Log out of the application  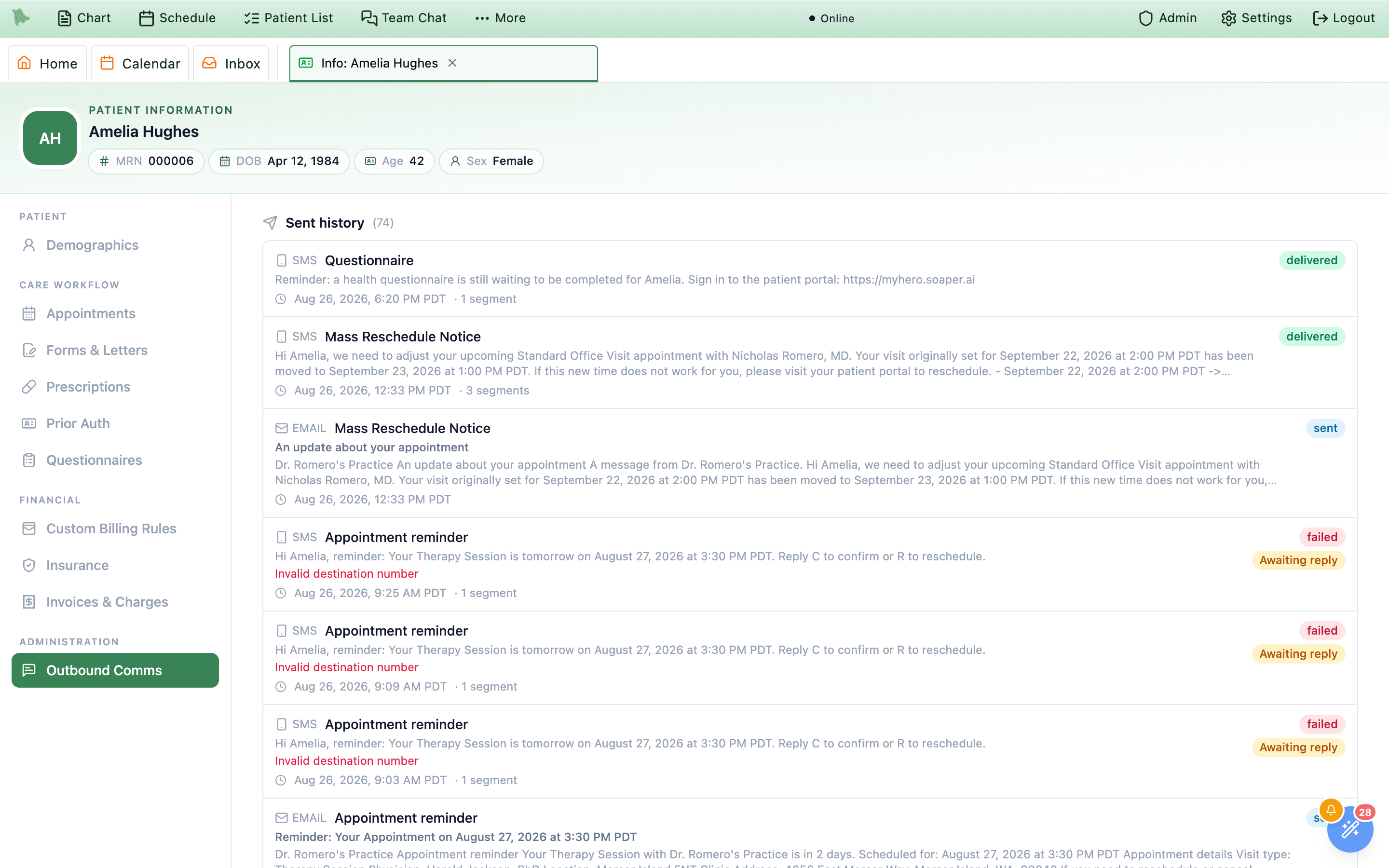point(1344,18)
